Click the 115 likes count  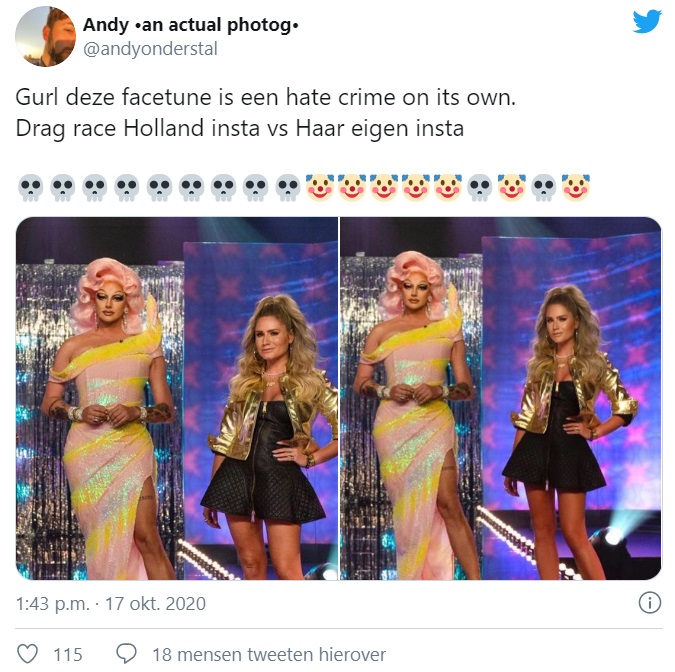[x=68, y=654]
